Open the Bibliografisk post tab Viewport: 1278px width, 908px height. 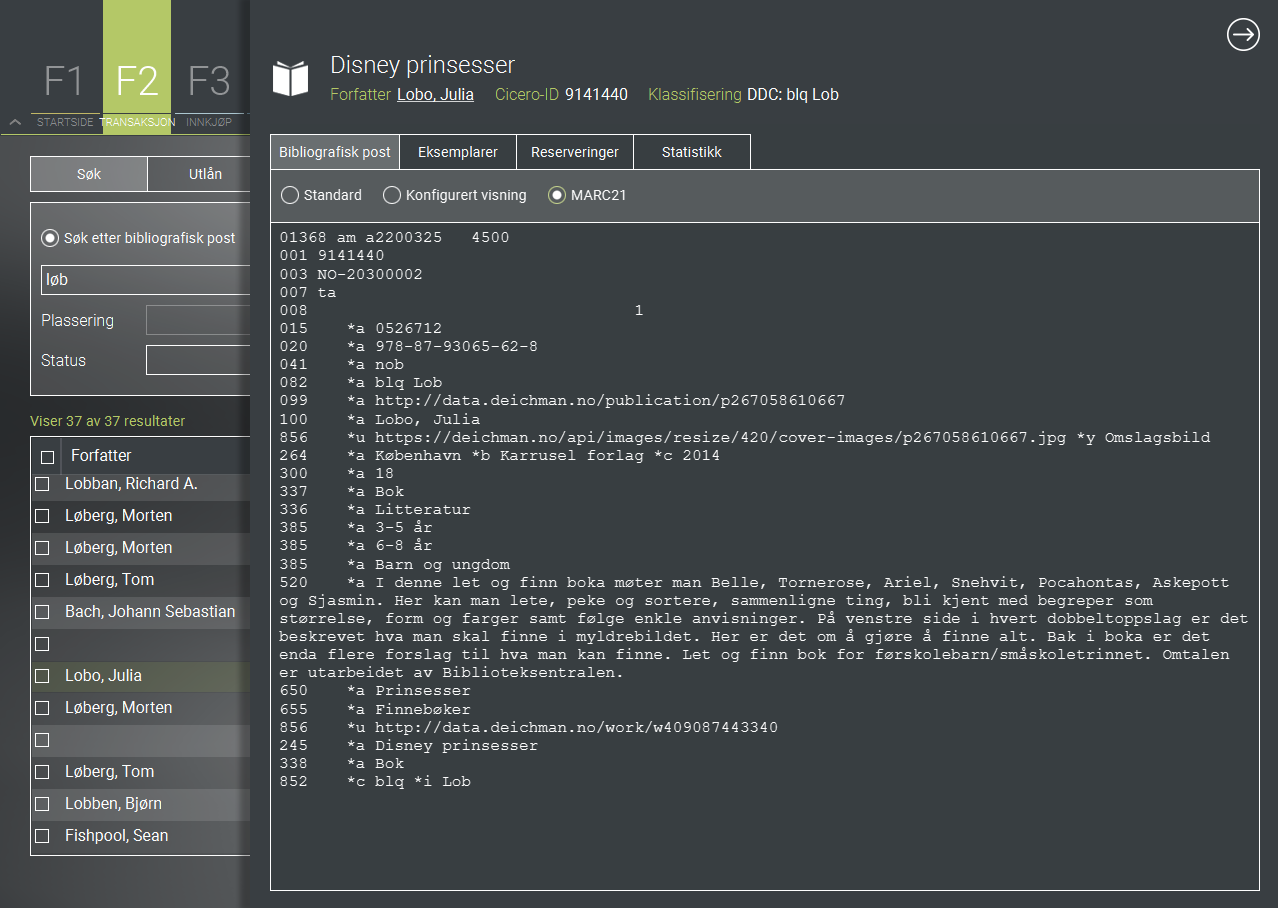[x=335, y=152]
